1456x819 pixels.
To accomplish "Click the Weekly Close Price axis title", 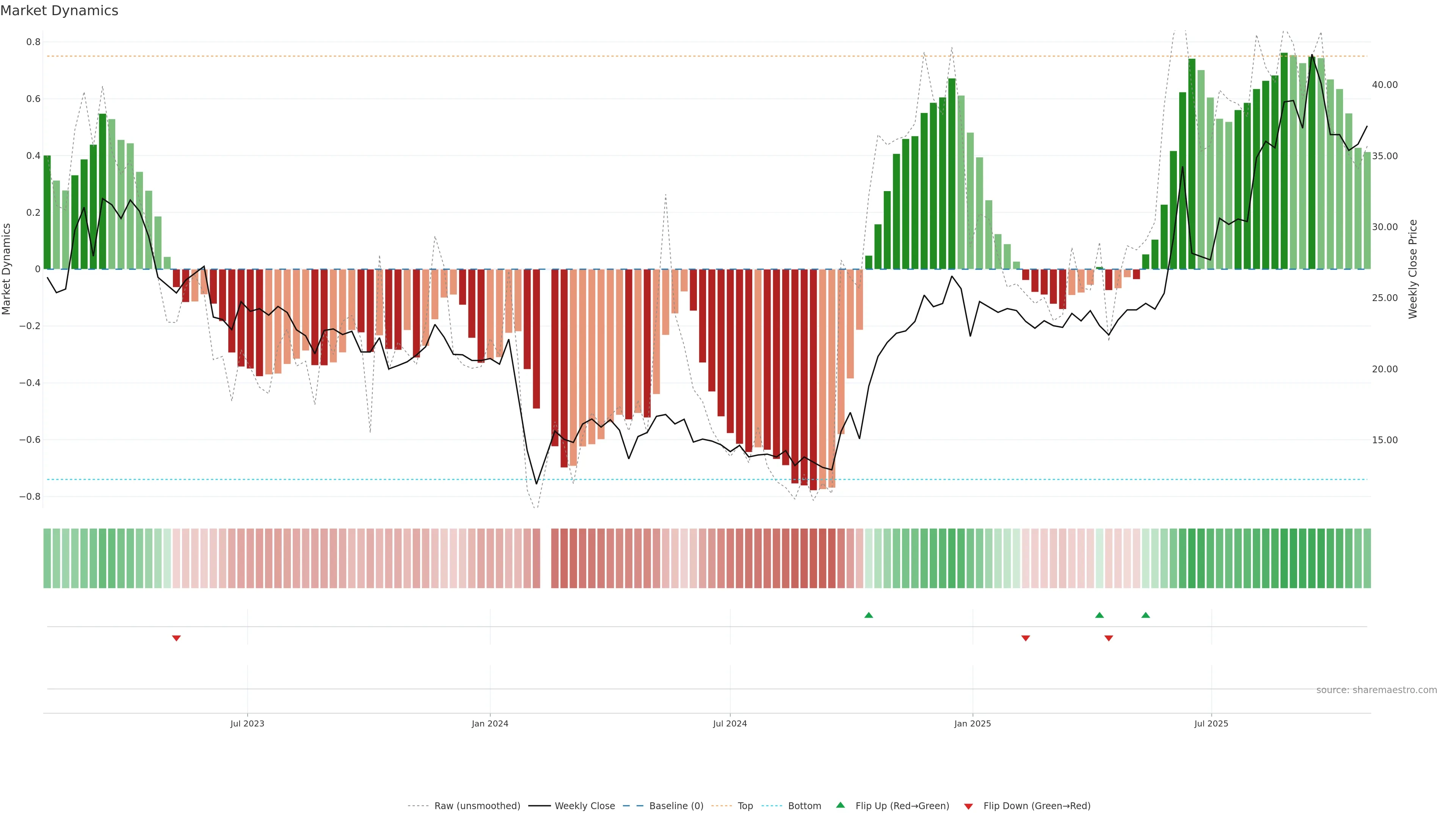I will pyautogui.click(x=1413, y=269).
